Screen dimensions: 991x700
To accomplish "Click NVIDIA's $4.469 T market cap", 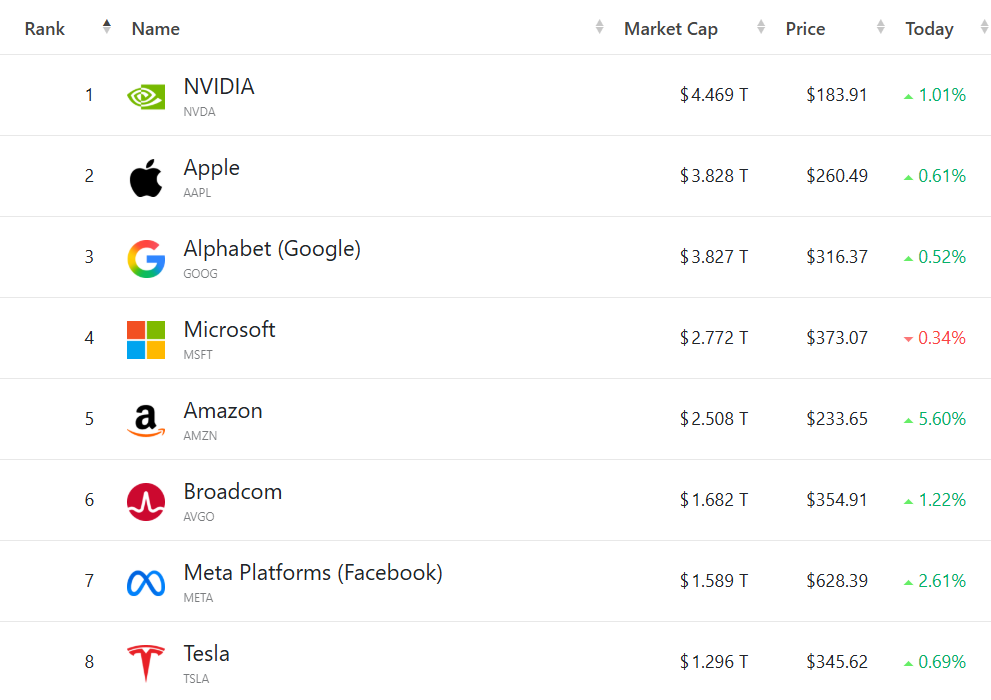I will point(714,95).
